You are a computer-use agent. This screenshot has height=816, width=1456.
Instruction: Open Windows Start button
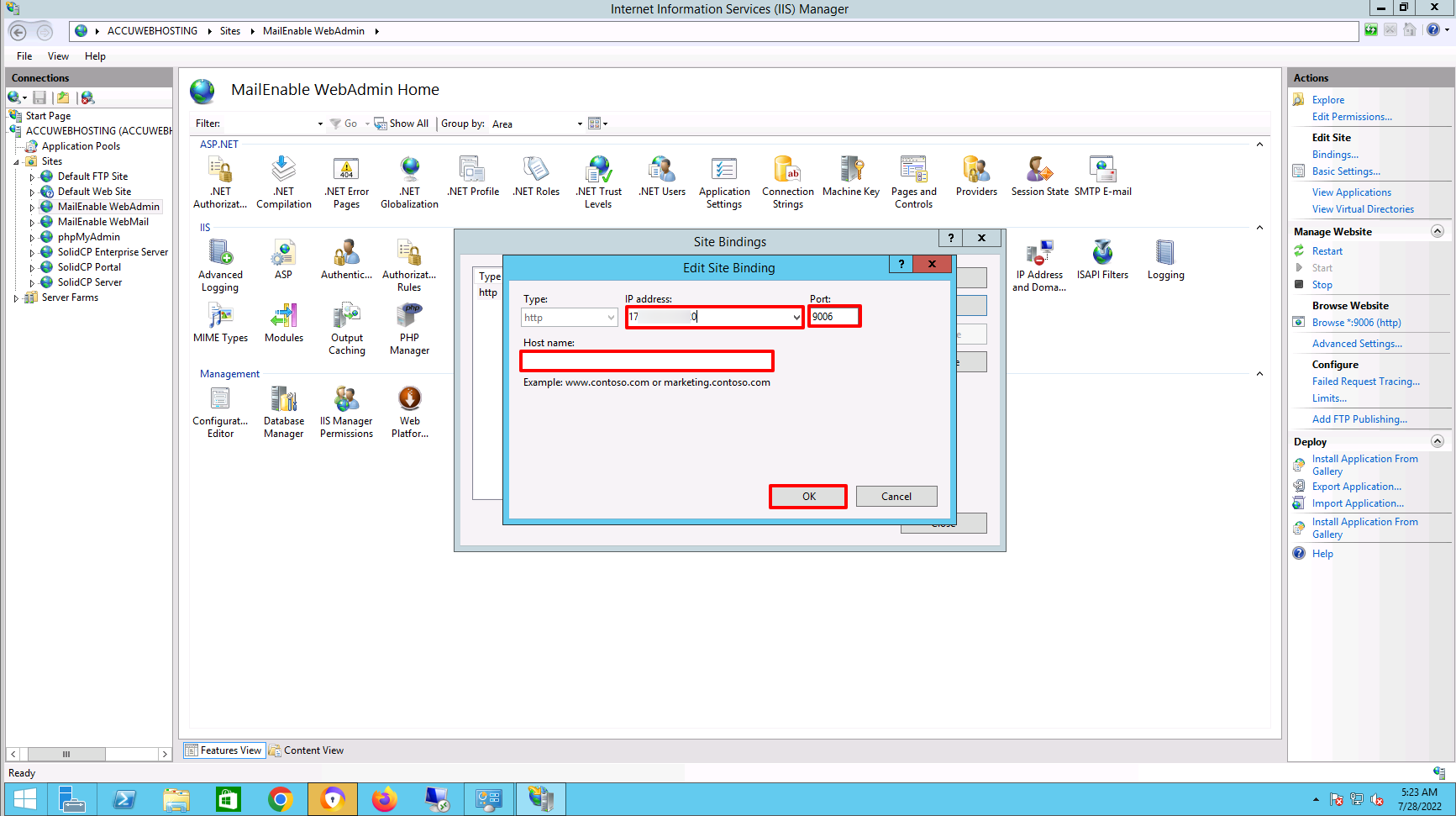[x=25, y=799]
